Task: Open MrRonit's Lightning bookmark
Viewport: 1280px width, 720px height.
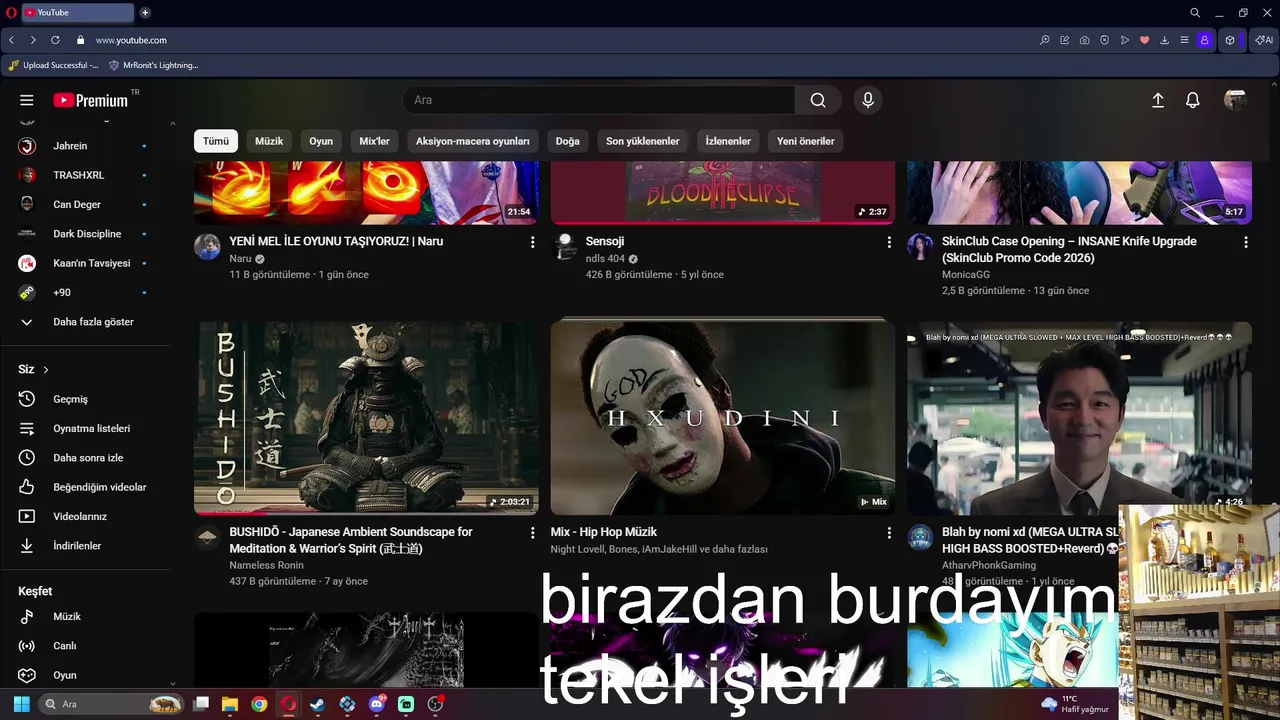Action: (x=153, y=65)
